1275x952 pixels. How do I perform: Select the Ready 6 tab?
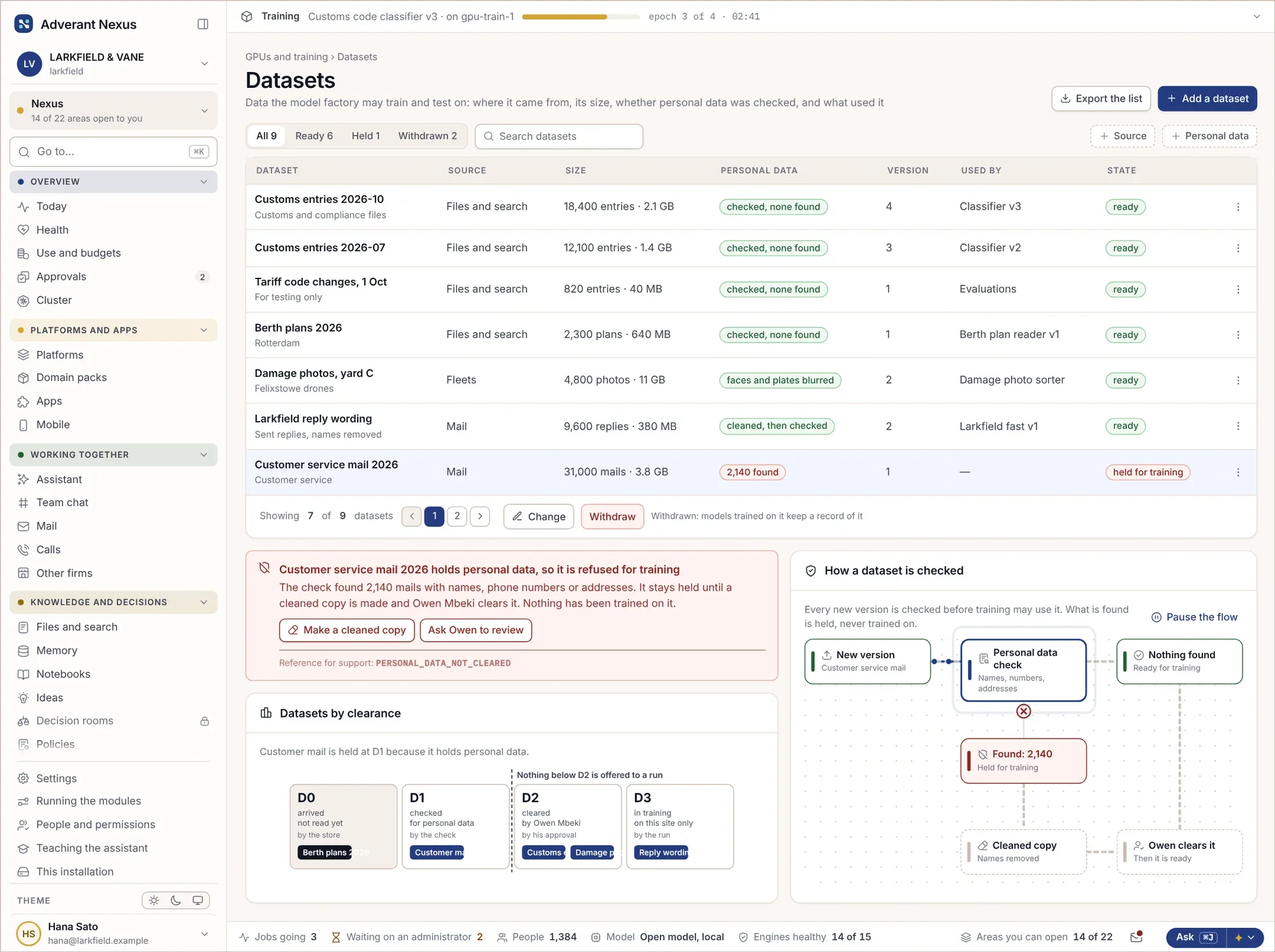point(314,136)
